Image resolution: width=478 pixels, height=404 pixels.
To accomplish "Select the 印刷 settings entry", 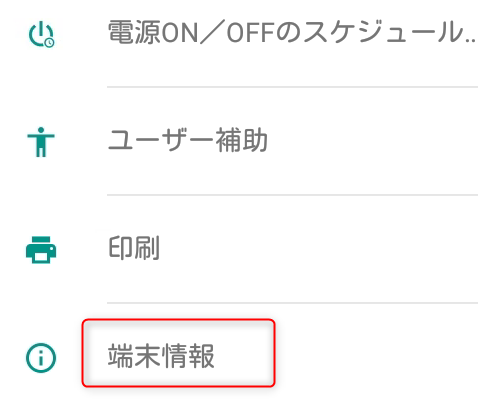I will point(134,248).
